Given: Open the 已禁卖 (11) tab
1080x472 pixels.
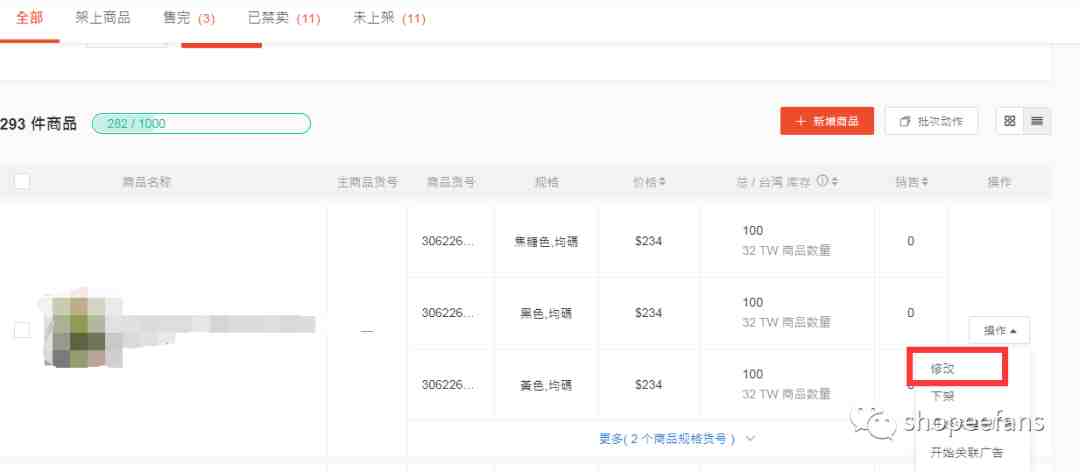Looking at the screenshot, I should tap(284, 19).
